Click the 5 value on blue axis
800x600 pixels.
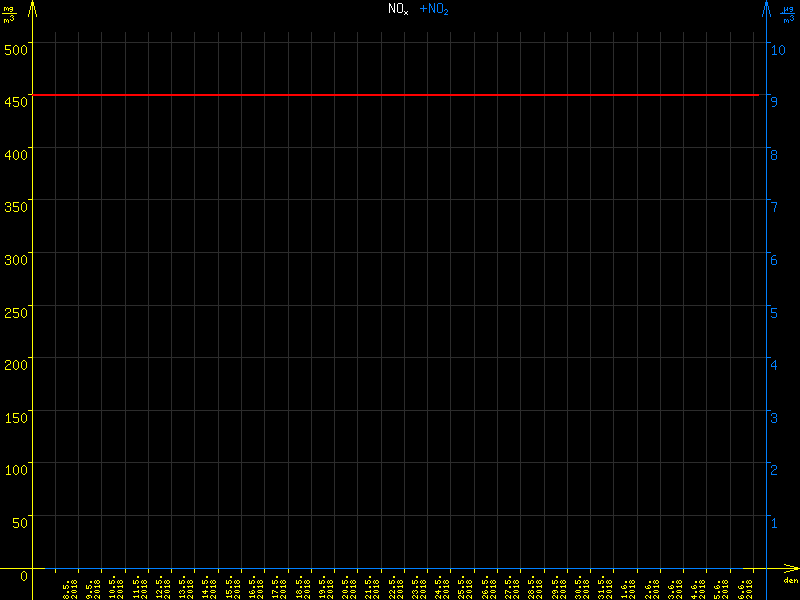point(772,311)
